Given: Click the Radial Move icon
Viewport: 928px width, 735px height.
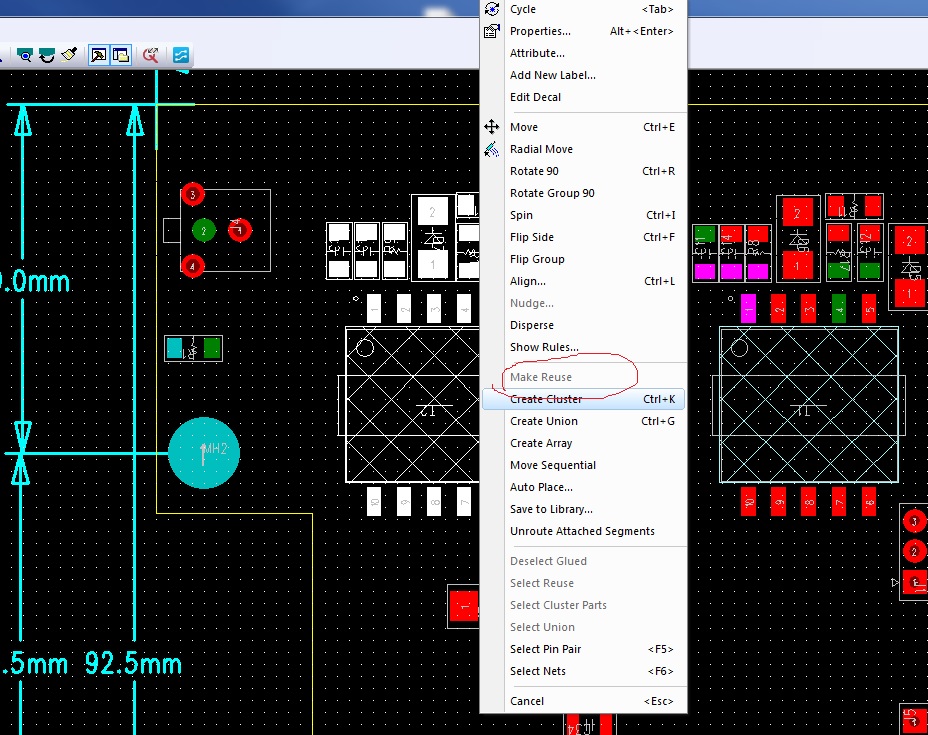Looking at the screenshot, I should pos(491,149).
